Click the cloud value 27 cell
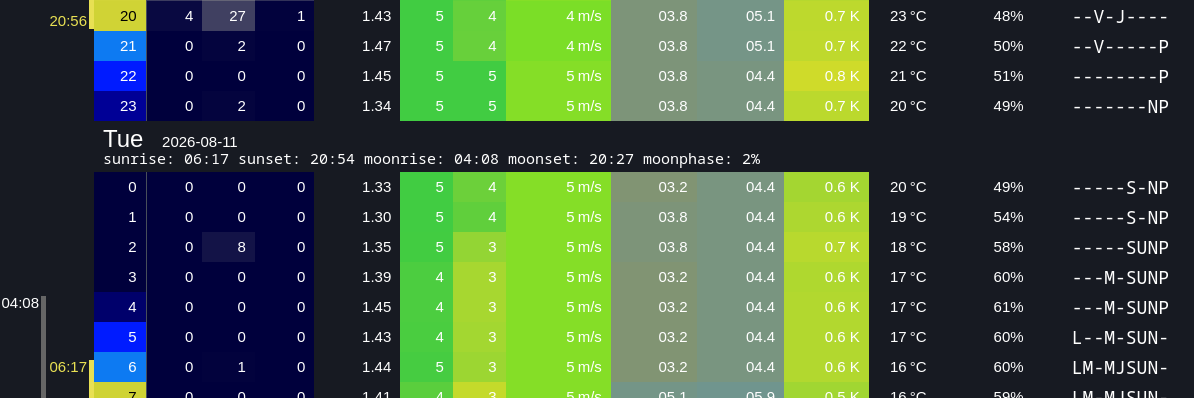 (228, 16)
